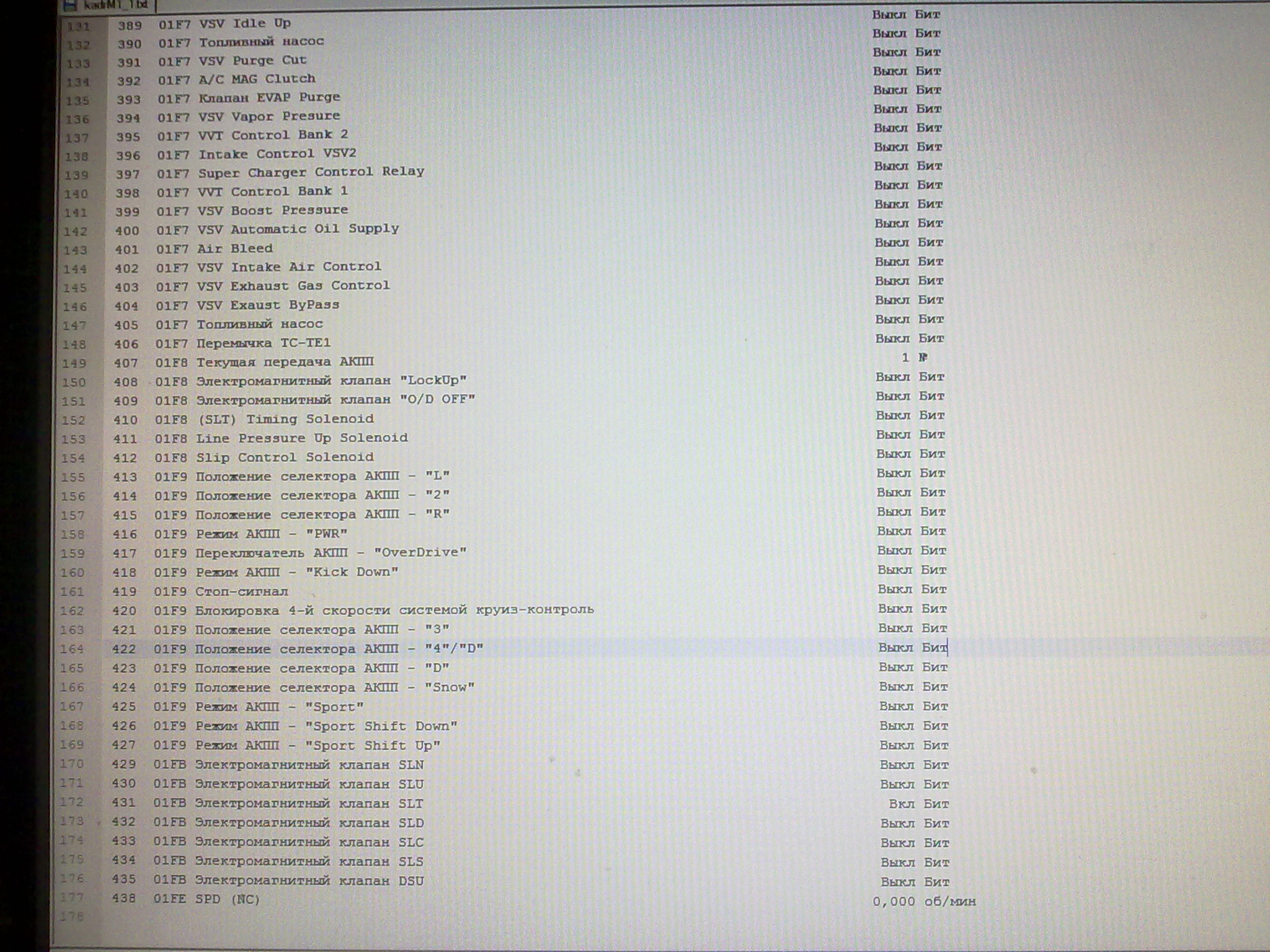This screenshot has height=952, width=1270.
Task: Click the 'Line Pressure Up Solenoid' line
Action: coord(301,438)
